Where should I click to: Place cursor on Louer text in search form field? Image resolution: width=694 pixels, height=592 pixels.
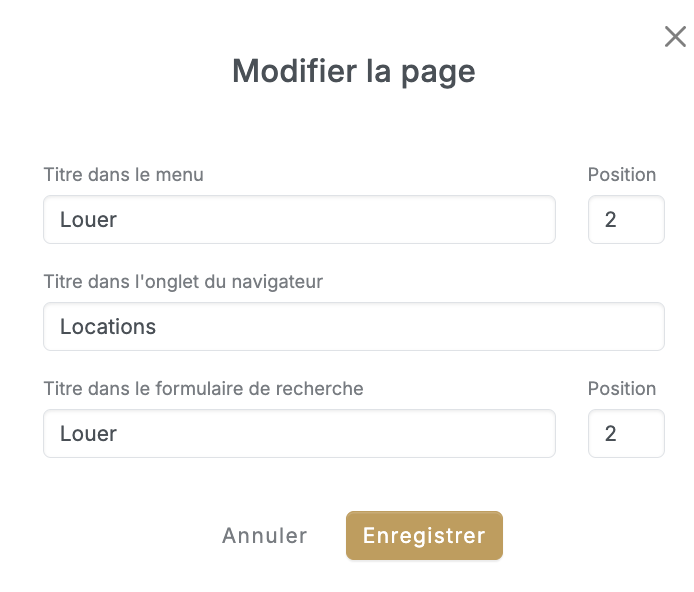point(88,434)
